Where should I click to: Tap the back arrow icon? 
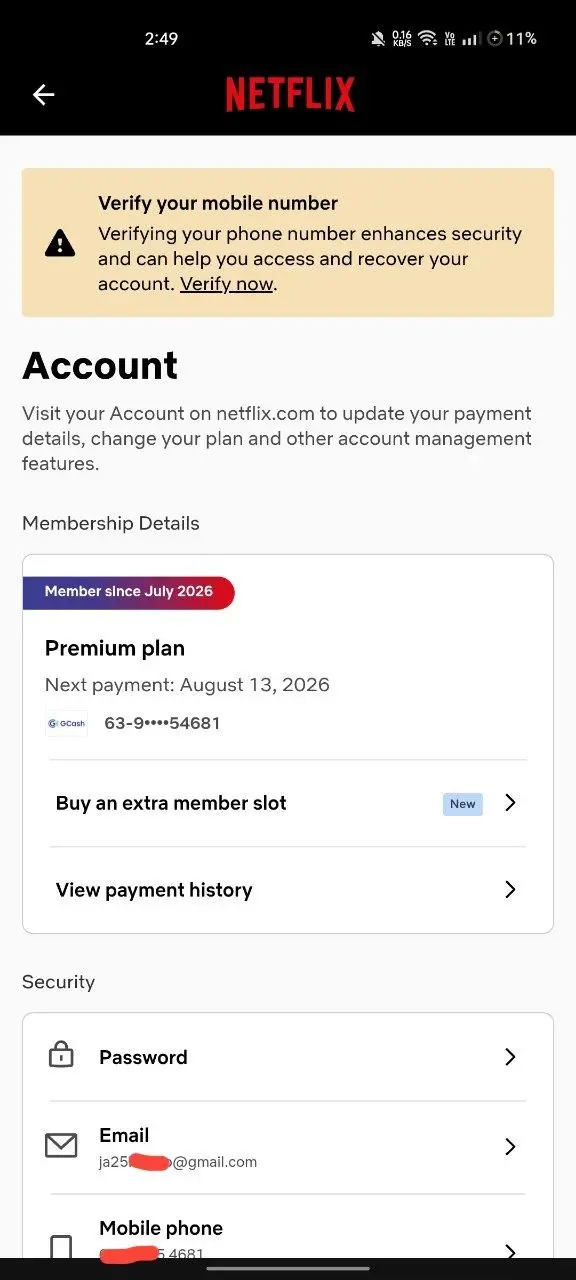click(x=43, y=95)
